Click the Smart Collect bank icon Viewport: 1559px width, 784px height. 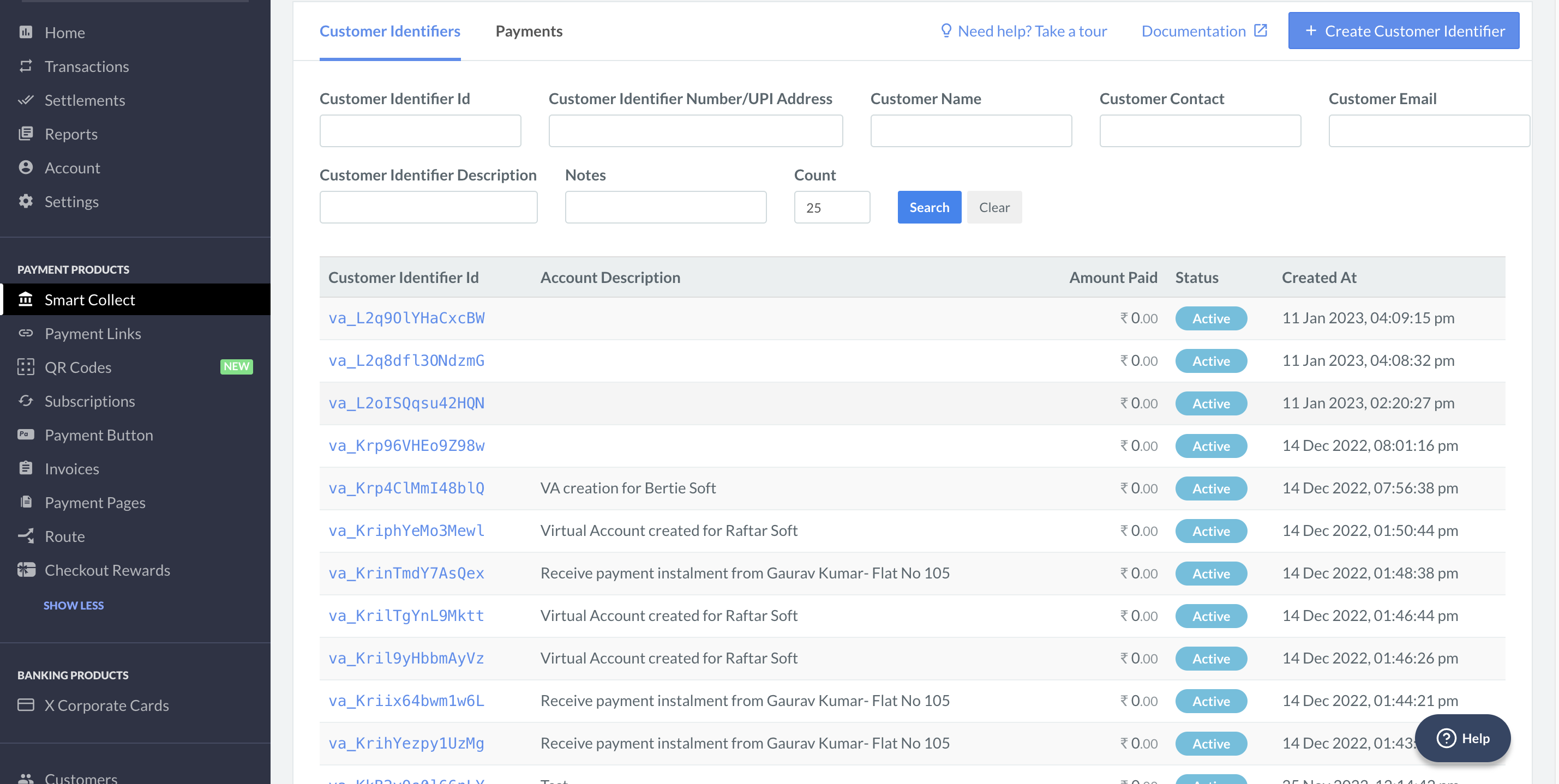[26, 299]
